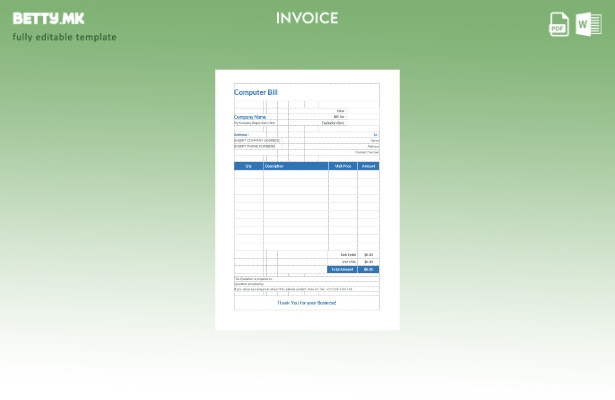Click the Sub Total value cell
Screen dimensions: 615x400
click(368, 255)
